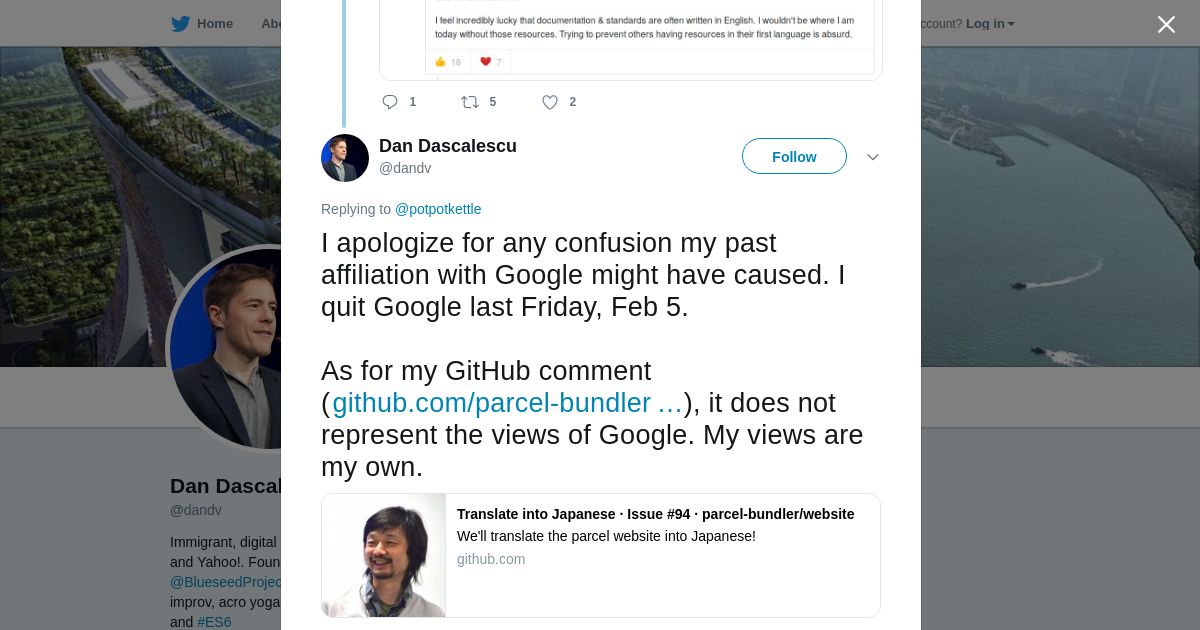Click the Home menu item
Image resolution: width=1200 pixels, height=630 pixels.
click(x=214, y=24)
